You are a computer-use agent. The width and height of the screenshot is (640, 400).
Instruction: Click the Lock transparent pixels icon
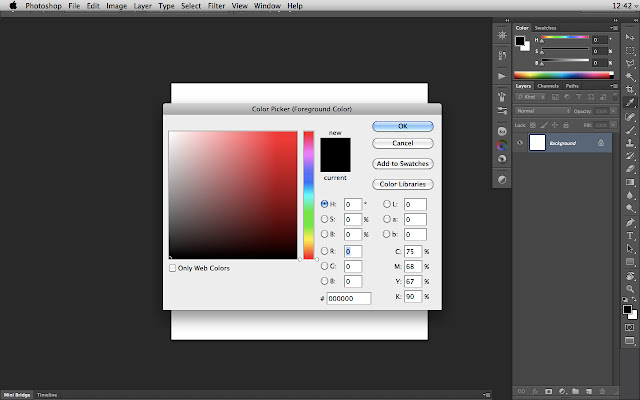pos(533,125)
